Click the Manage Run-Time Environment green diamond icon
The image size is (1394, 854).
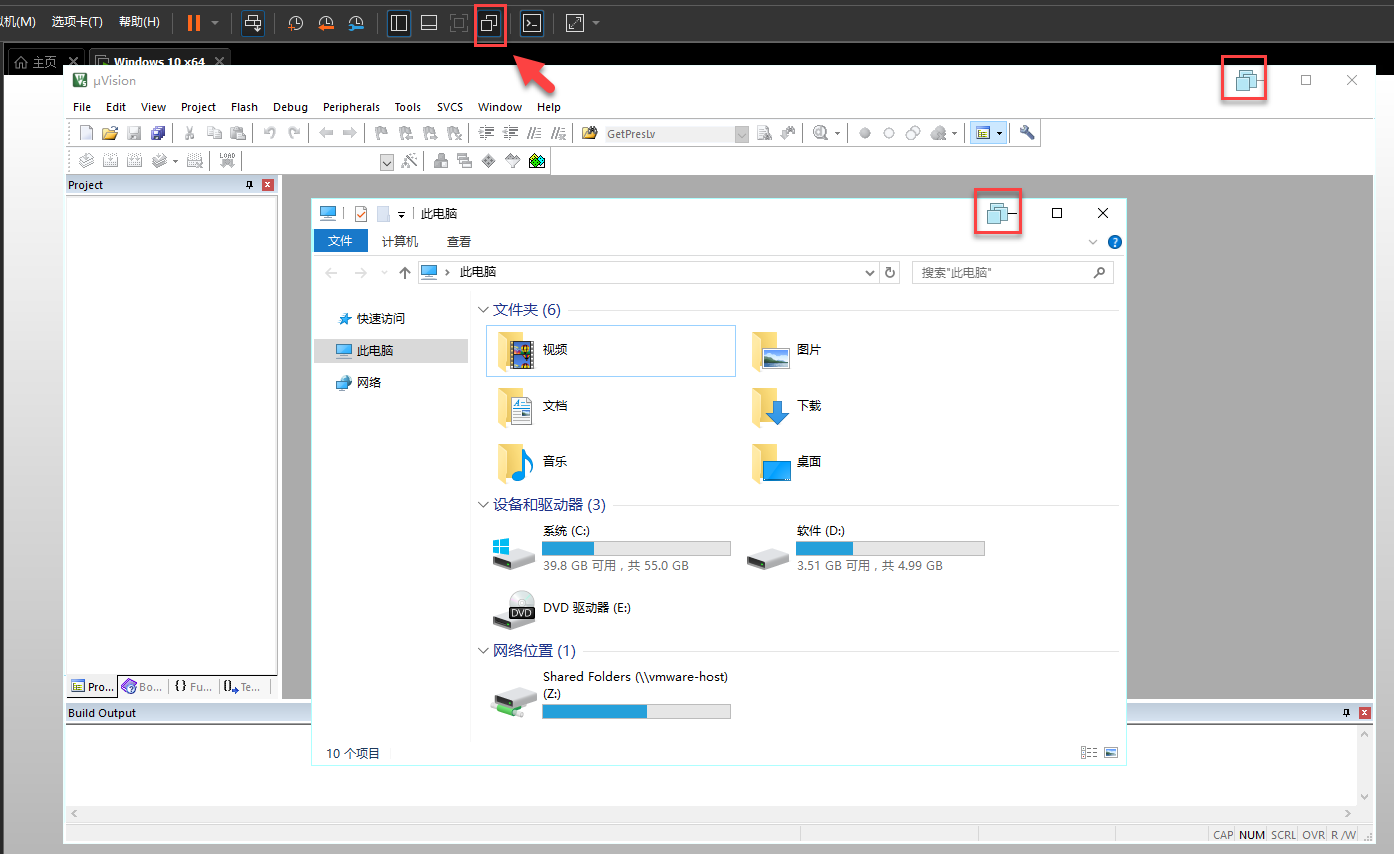click(488, 161)
